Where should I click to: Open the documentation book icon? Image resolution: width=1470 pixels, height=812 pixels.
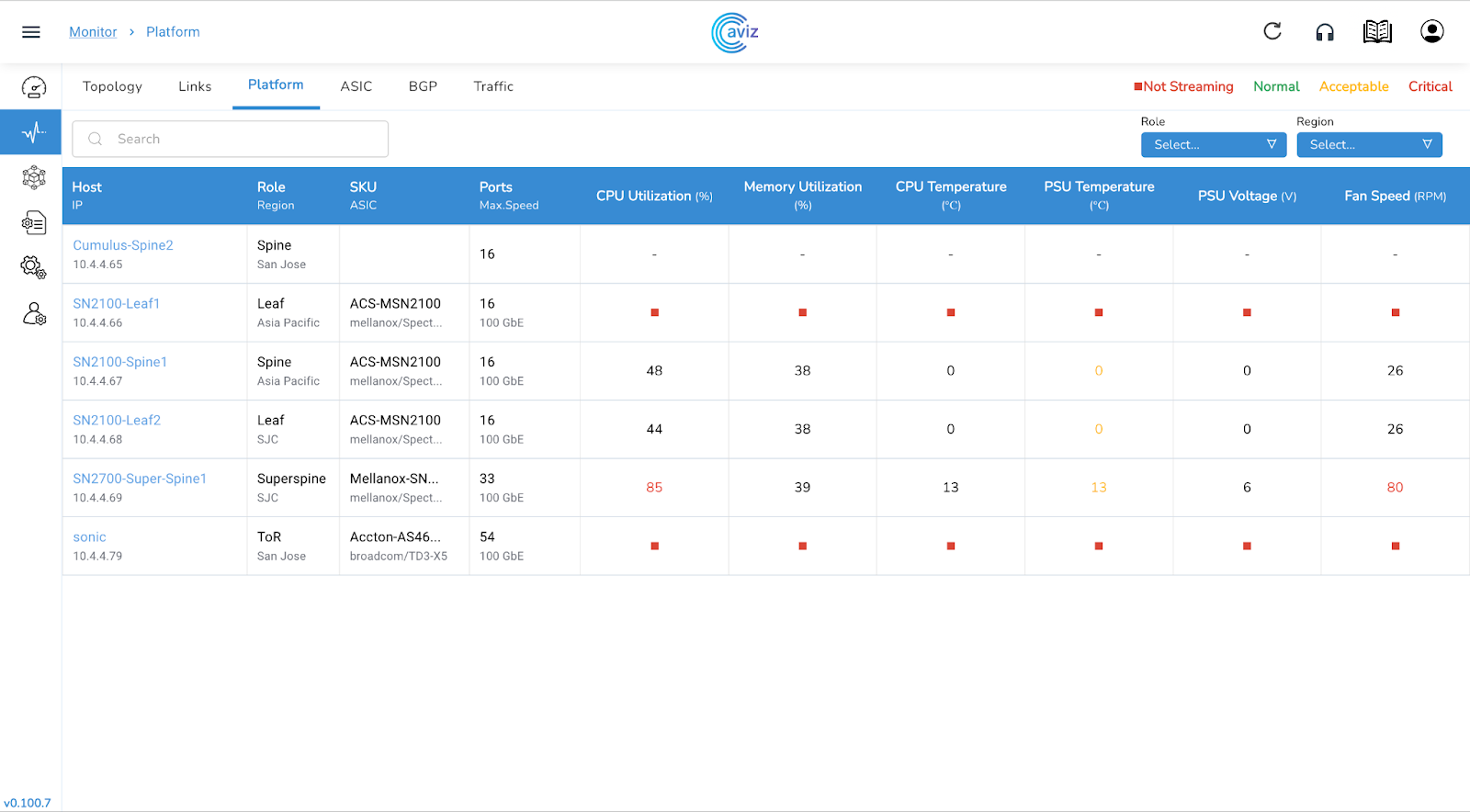1377,32
